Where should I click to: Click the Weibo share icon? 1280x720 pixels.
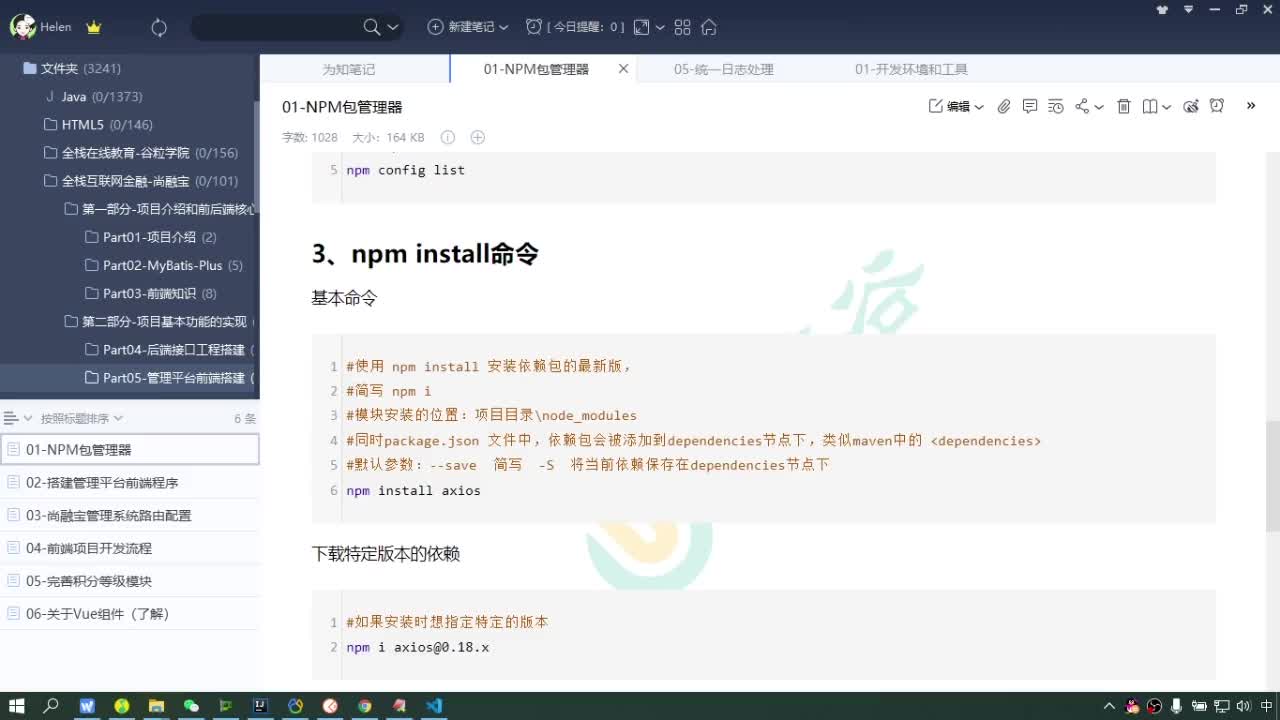(x=1191, y=106)
